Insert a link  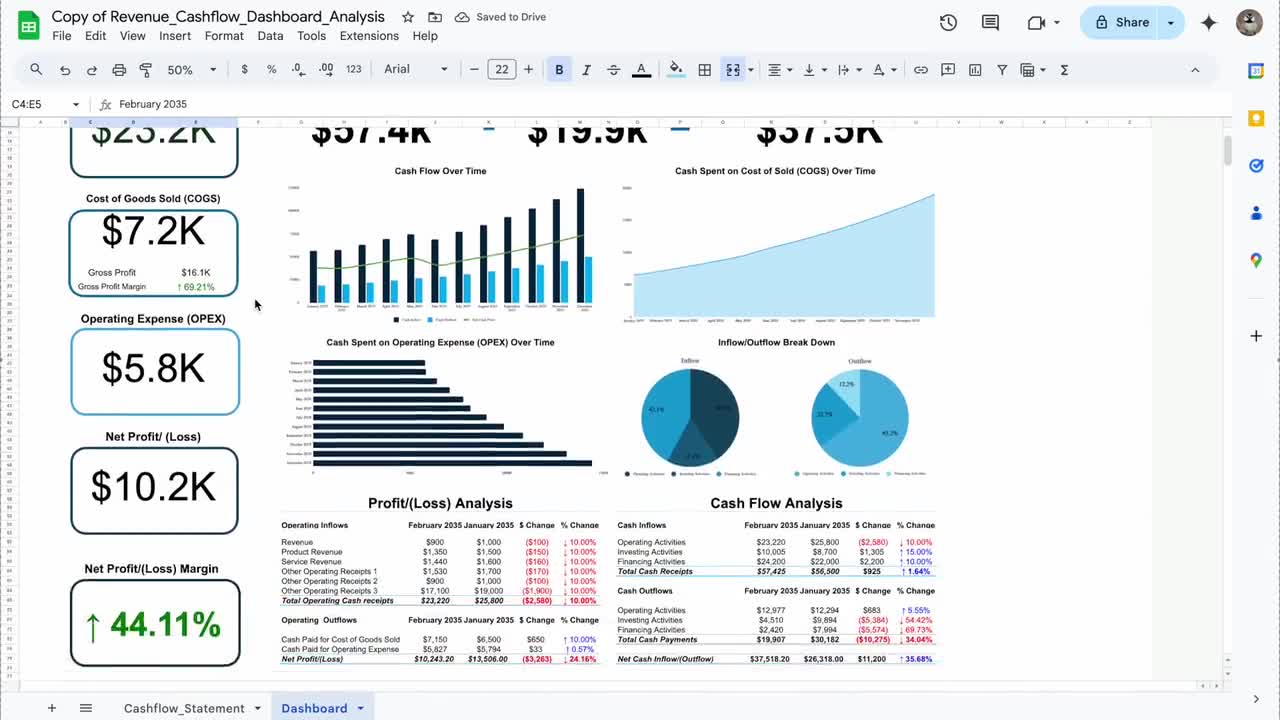(921, 70)
